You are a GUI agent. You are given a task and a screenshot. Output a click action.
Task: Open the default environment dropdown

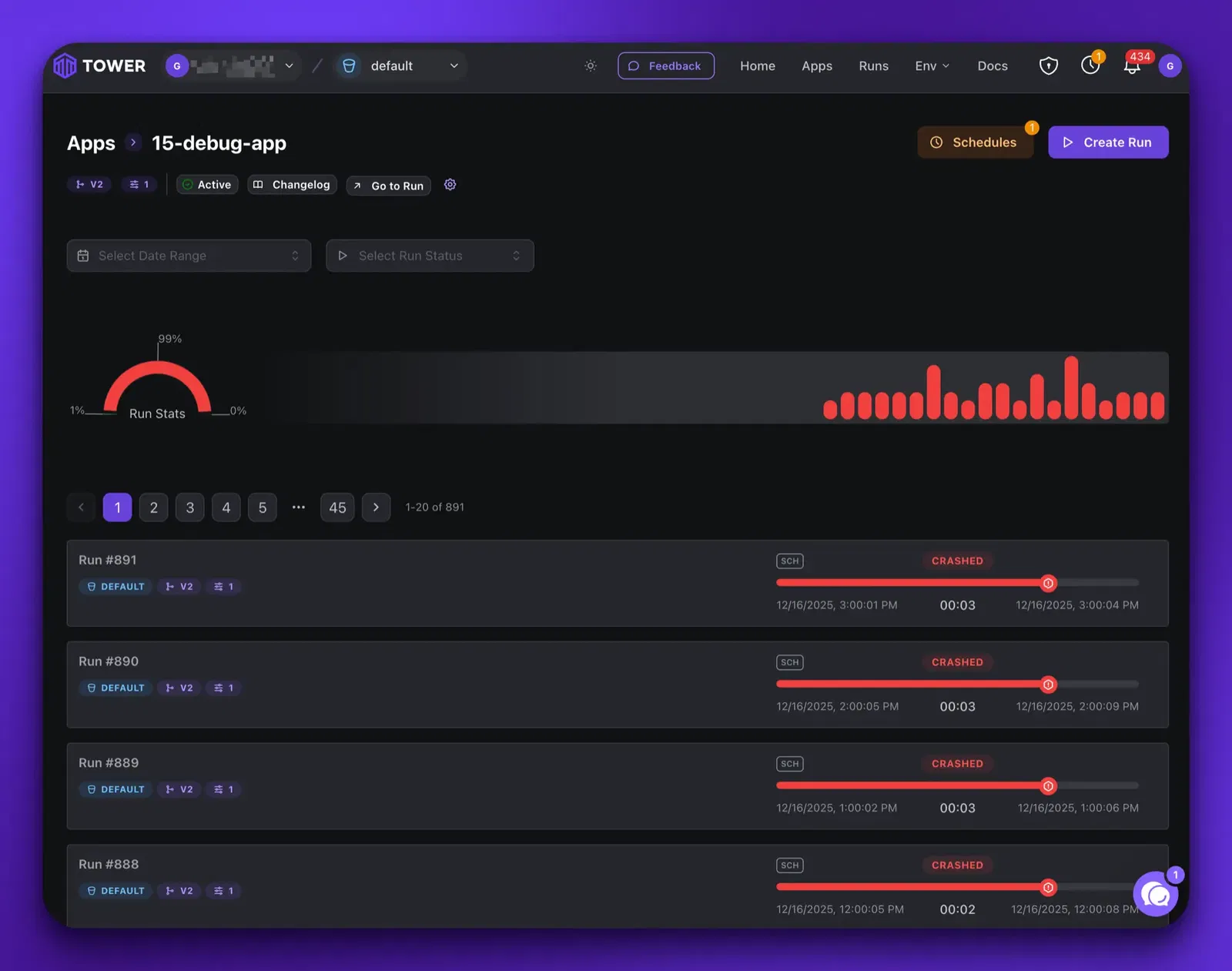tap(400, 66)
